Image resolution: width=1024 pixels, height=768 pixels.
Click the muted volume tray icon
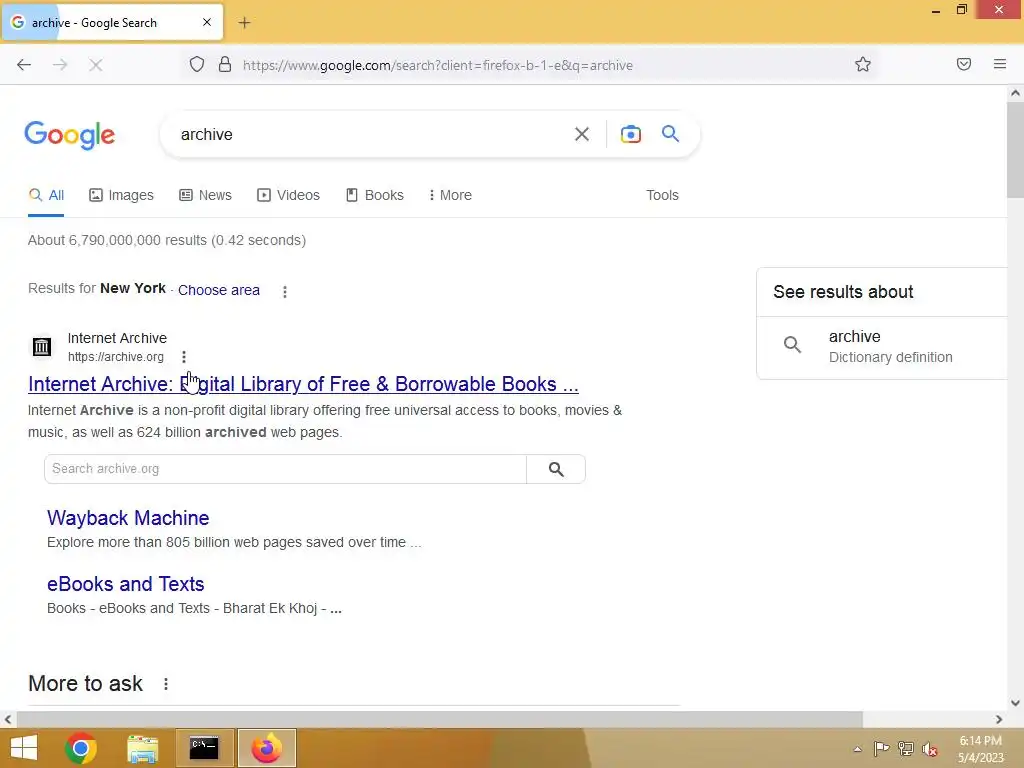tap(929, 749)
